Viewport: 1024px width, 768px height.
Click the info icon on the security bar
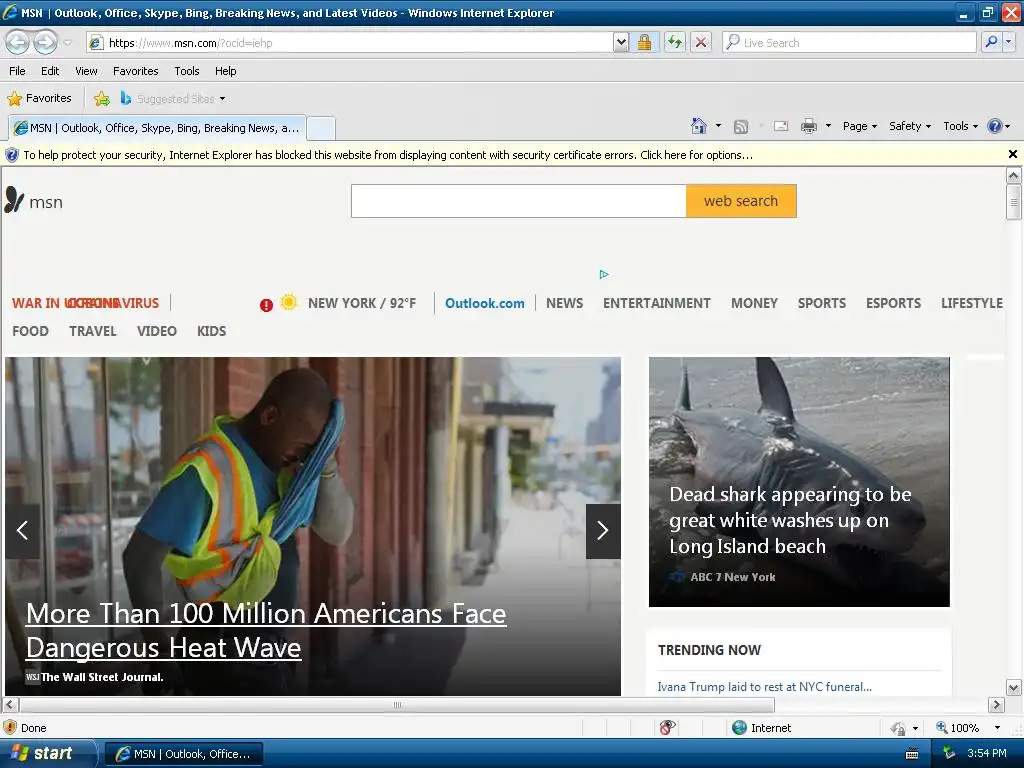click(x=12, y=155)
